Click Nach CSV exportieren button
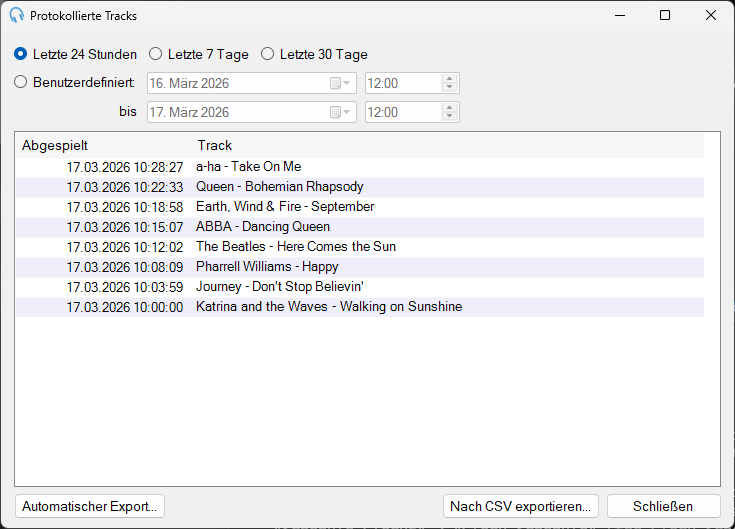The image size is (735, 529). [521, 506]
